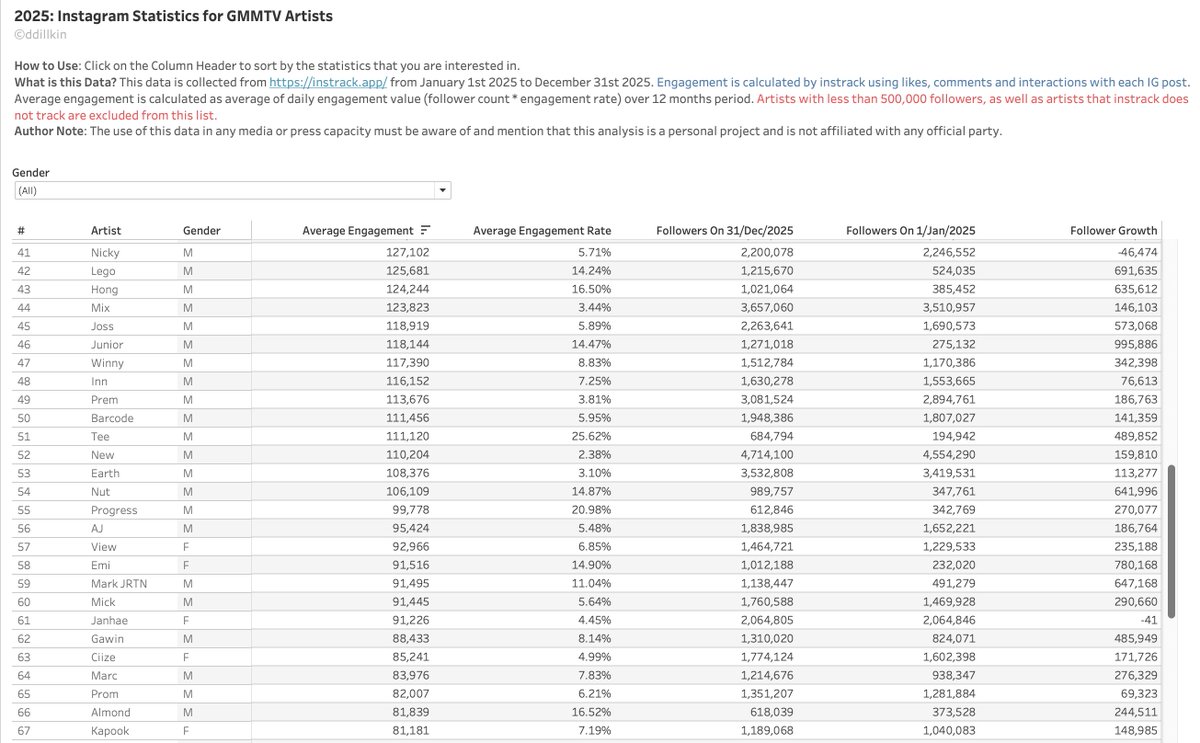Click New's follower count 4,714,100

768,455
